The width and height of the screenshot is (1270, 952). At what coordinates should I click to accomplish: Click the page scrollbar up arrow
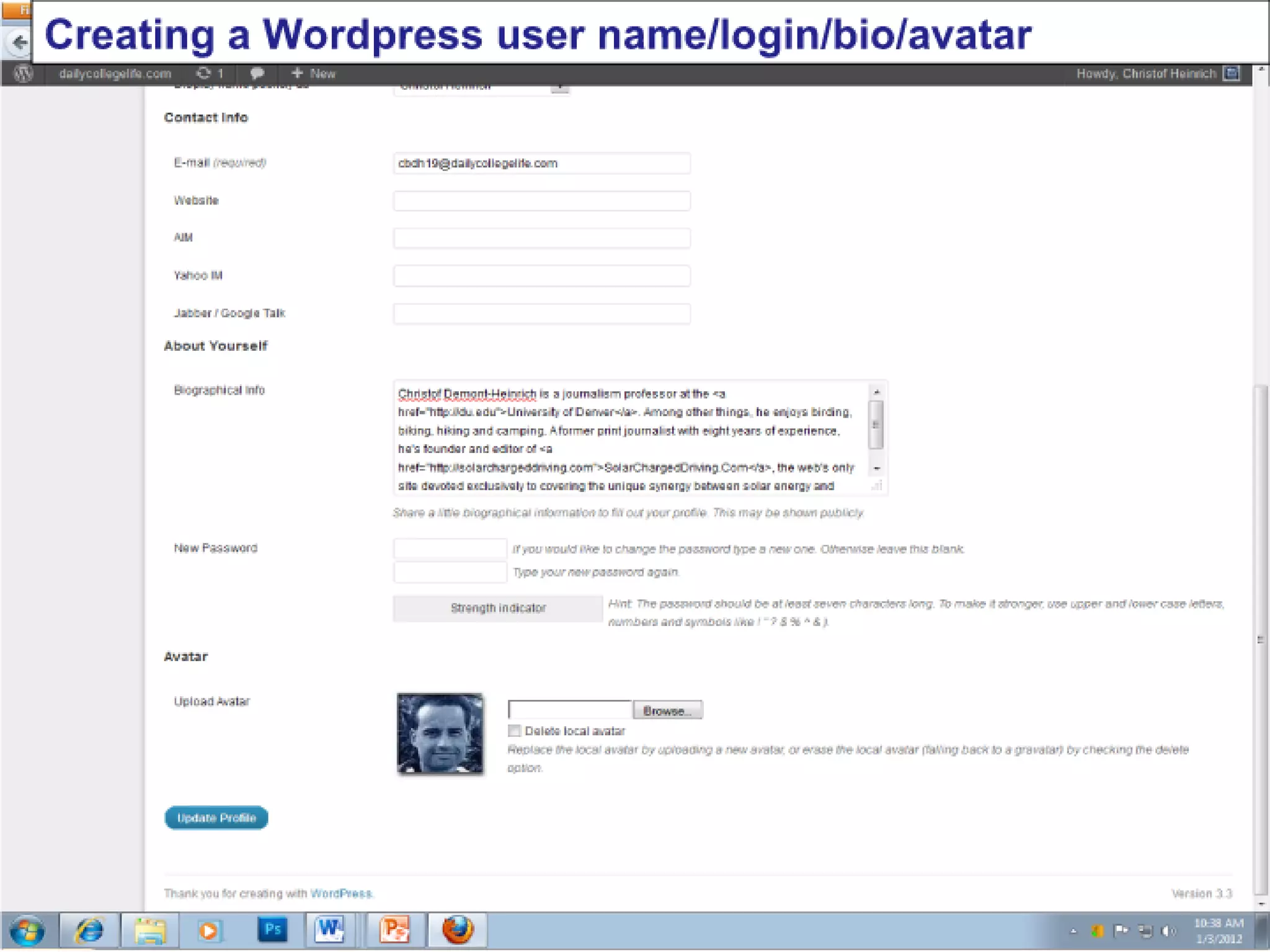1260,69
